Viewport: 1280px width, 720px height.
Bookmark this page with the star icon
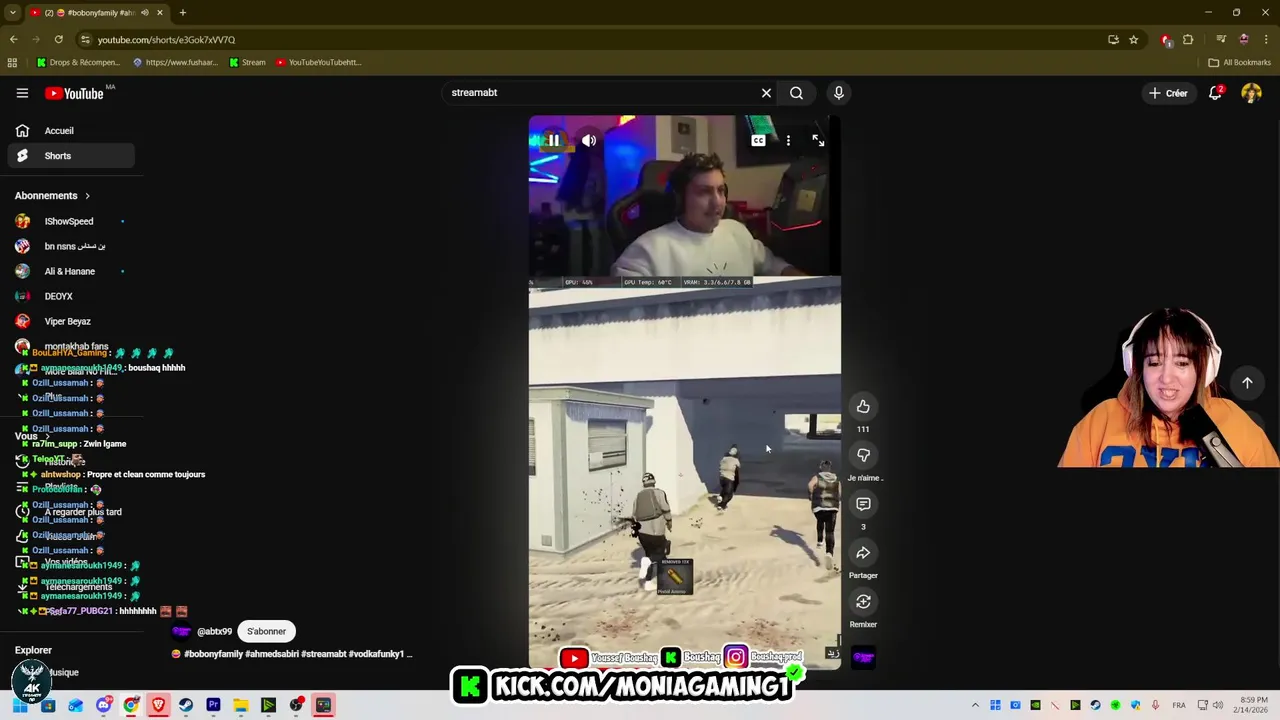(x=1133, y=40)
